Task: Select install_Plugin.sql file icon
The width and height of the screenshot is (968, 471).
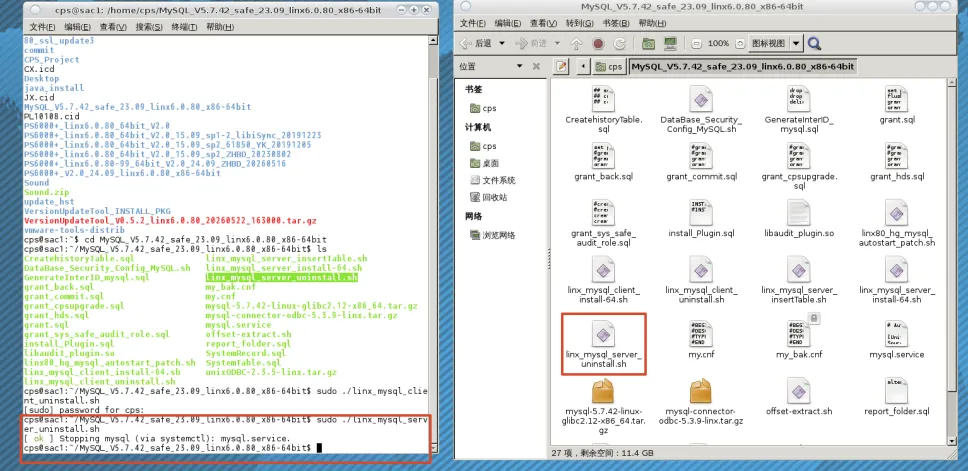Action: click(701, 212)
